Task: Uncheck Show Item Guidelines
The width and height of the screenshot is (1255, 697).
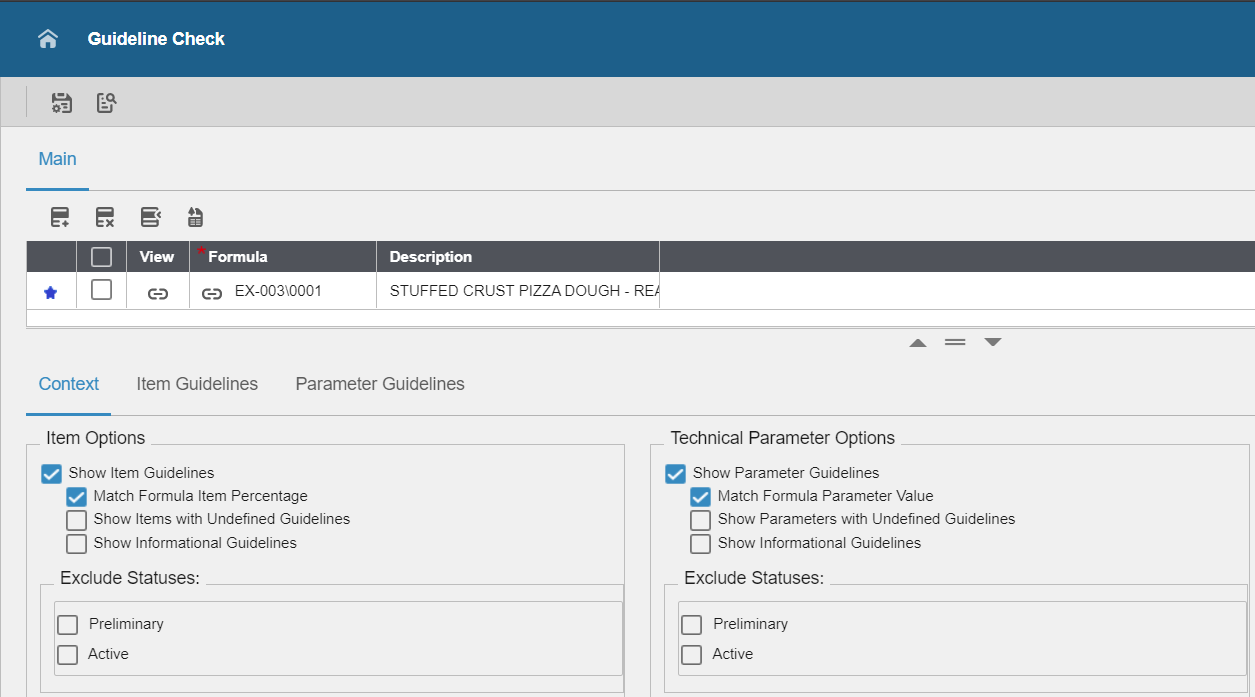Action: (x=52, y=473)
